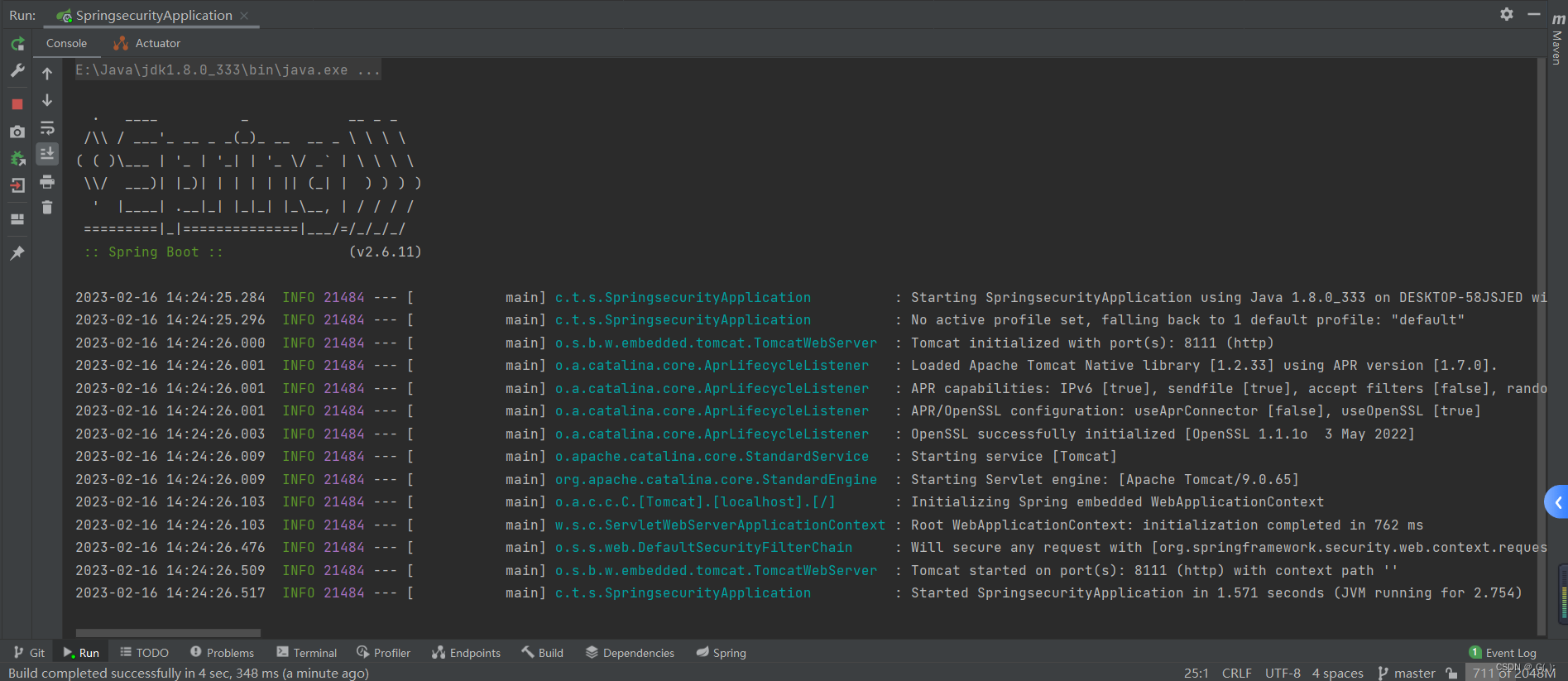Close the SpringsecurityApplication run tab
1568x681 pixels.
tap(244, 16)
